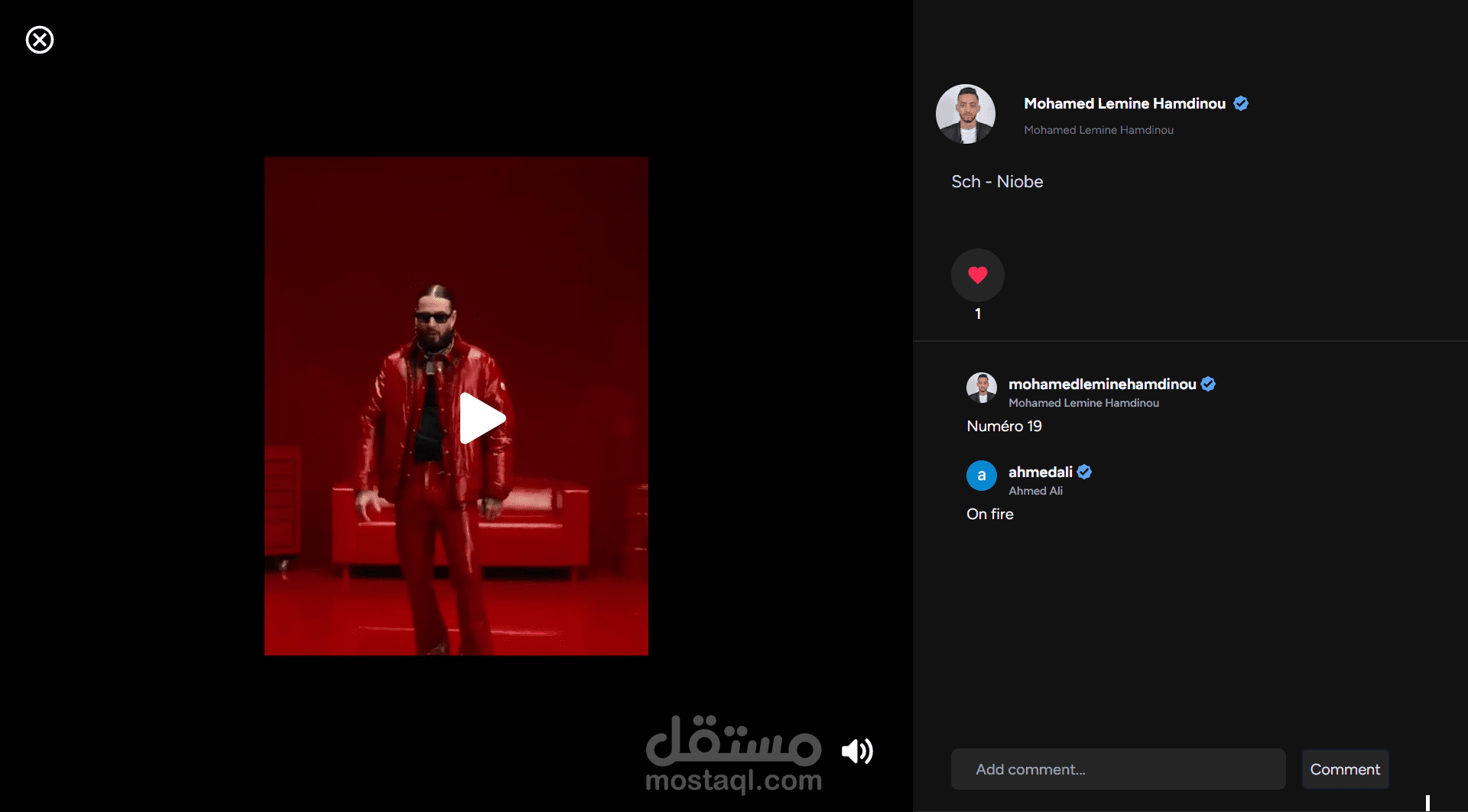Open mohamedleminehamdinou commenter avatar
The image size is (1468, 812).
[x=982, y=388]
